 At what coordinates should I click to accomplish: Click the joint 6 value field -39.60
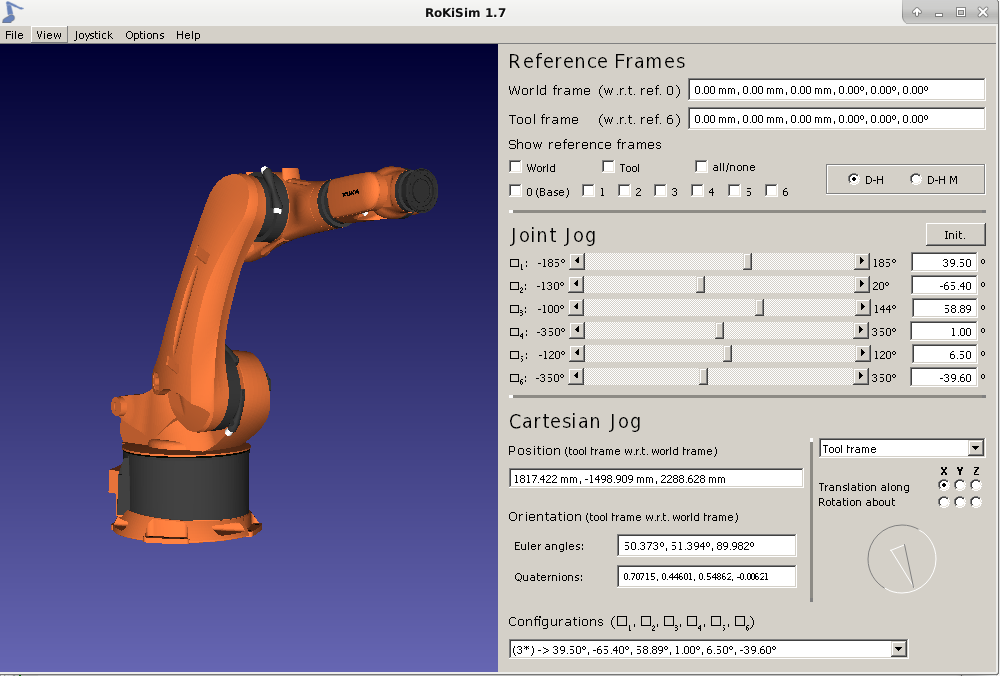point(945,377)
